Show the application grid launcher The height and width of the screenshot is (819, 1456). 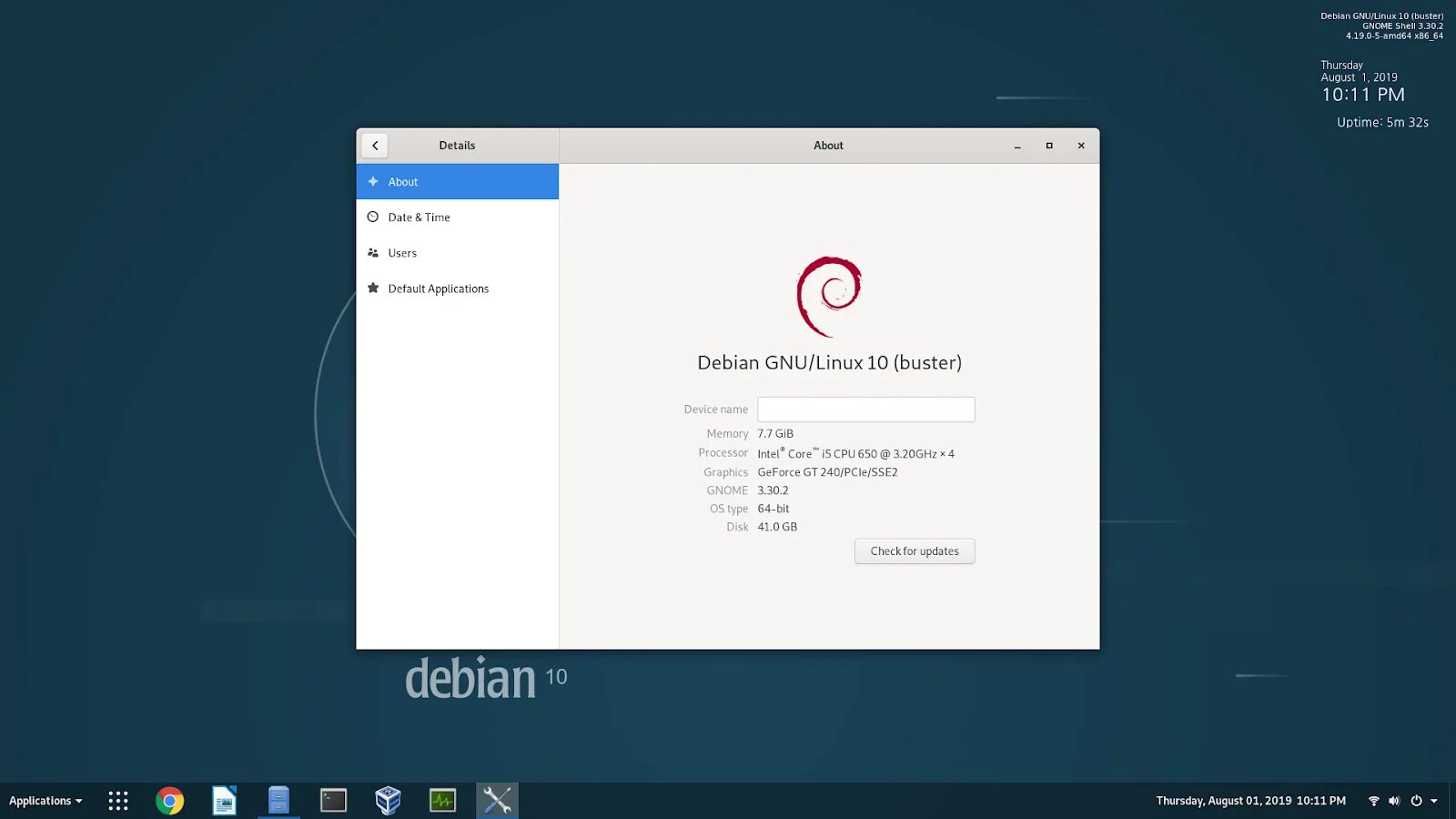[x=118, y=801]
